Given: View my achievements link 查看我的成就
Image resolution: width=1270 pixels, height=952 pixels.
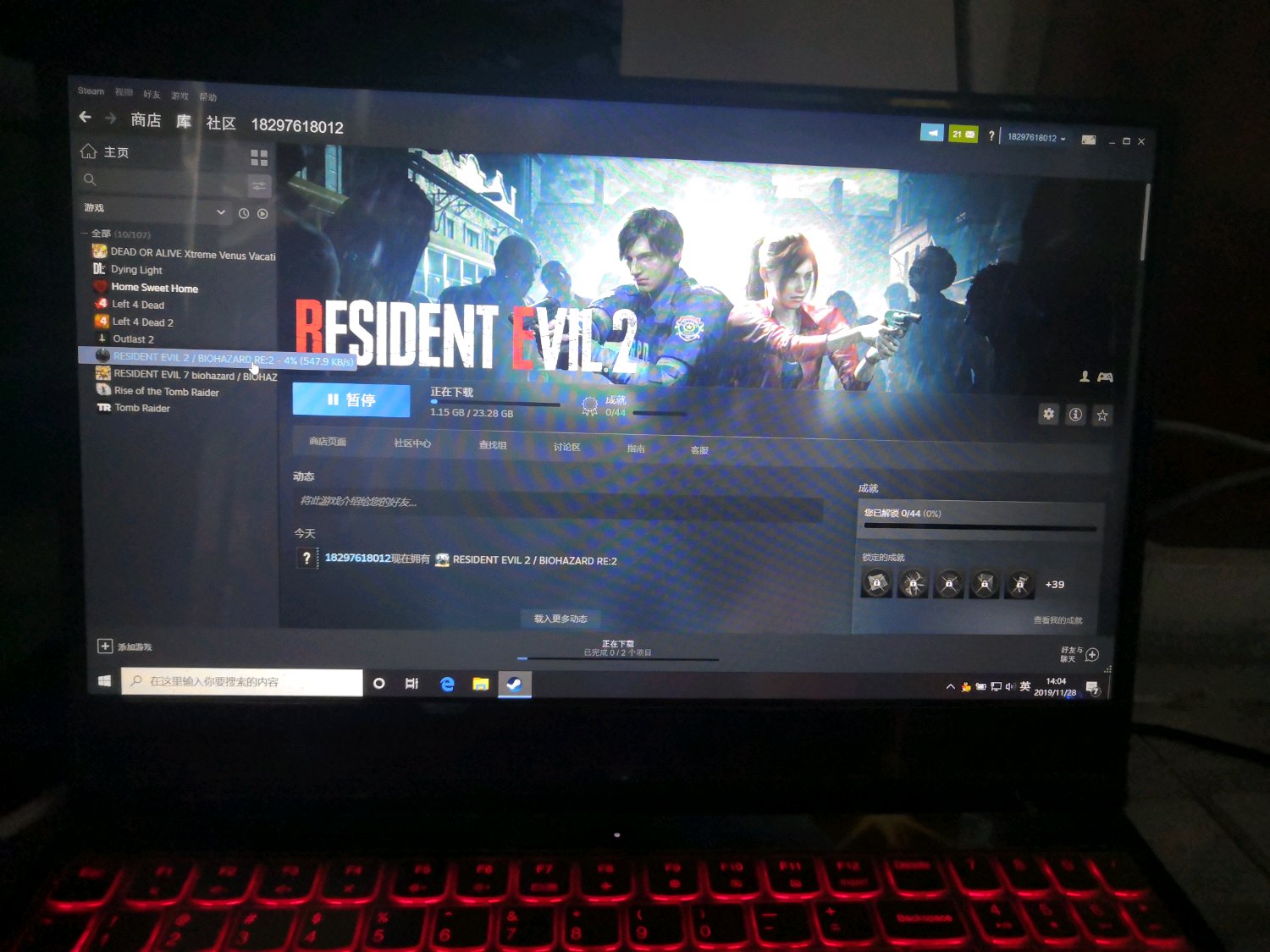Looking at the screenshot, I should tap(1057, 620).
